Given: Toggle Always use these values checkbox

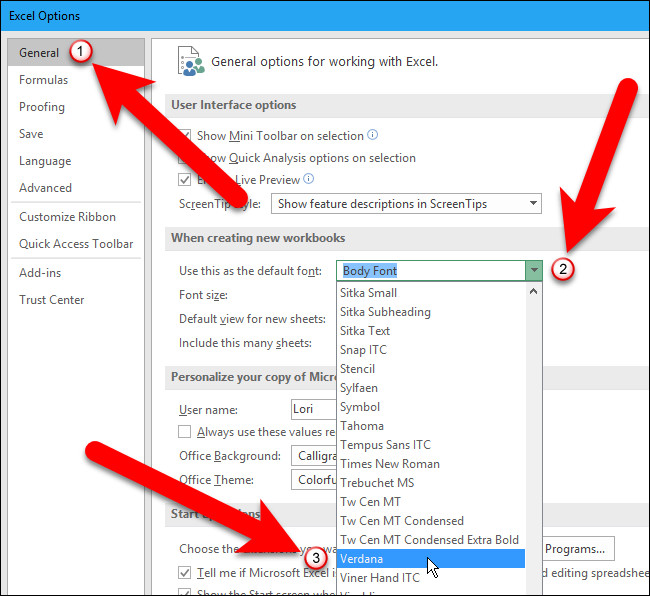Looking at the screenshot, I should coord(184,431).
